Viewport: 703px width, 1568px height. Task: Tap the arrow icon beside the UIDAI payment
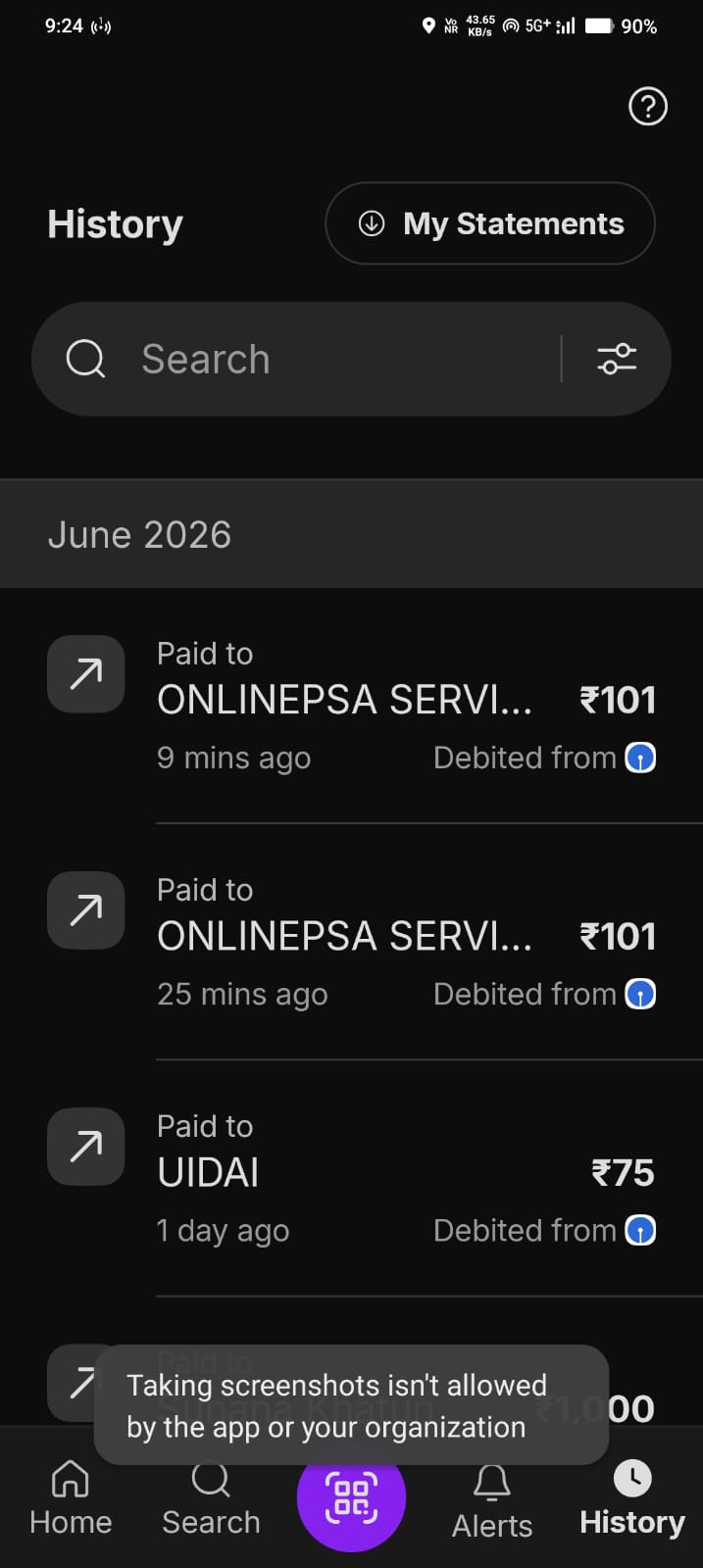pos(86,1147)
